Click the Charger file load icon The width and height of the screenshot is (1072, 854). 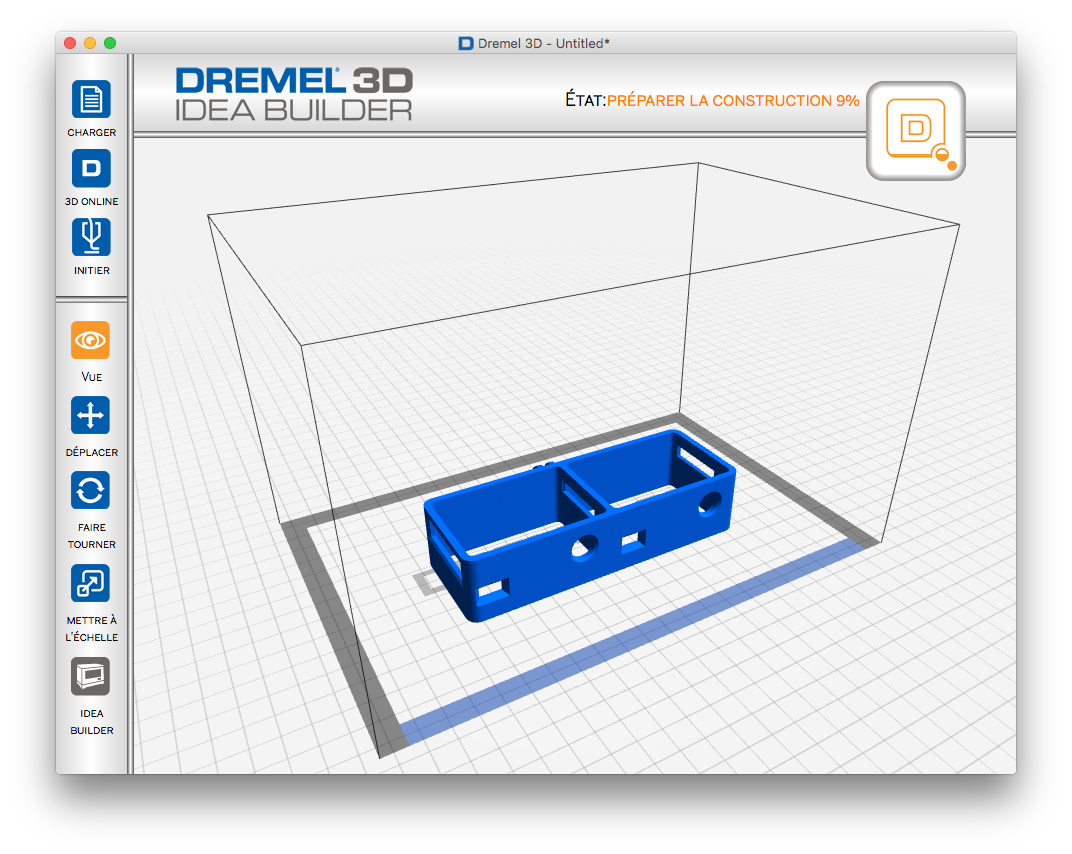point(91,100)
